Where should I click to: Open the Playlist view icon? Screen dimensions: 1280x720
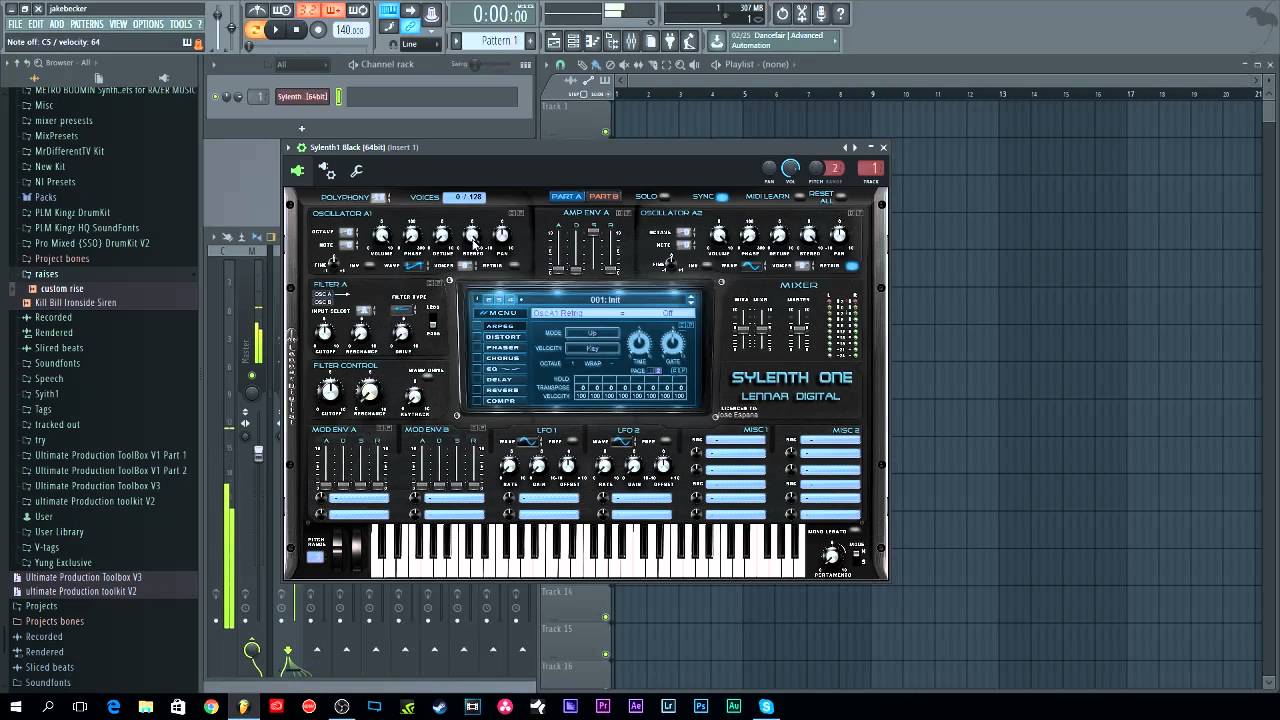(x=554, y=41)
